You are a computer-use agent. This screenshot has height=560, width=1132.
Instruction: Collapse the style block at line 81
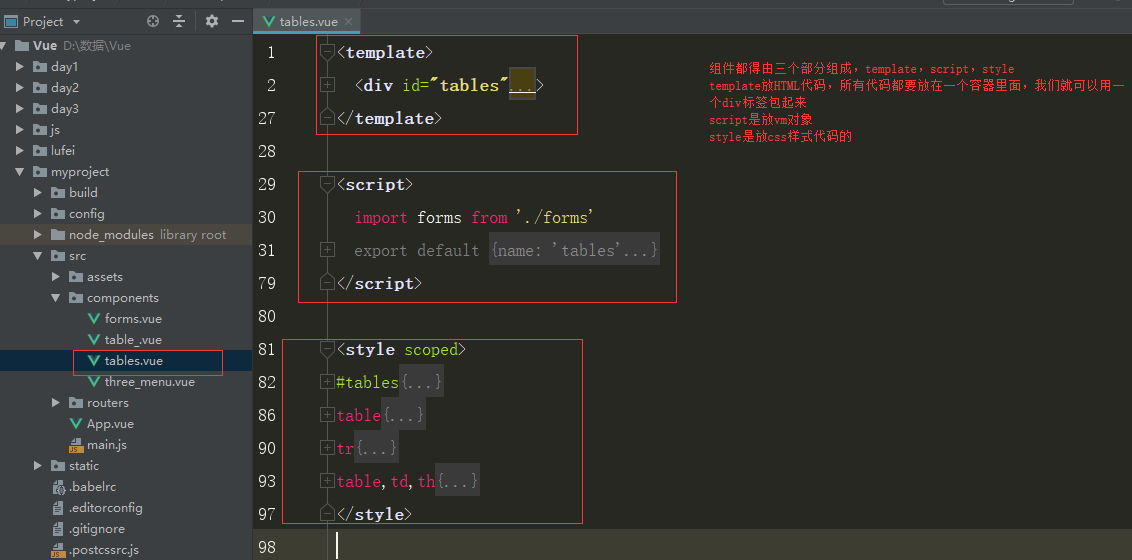coord(328,349)
